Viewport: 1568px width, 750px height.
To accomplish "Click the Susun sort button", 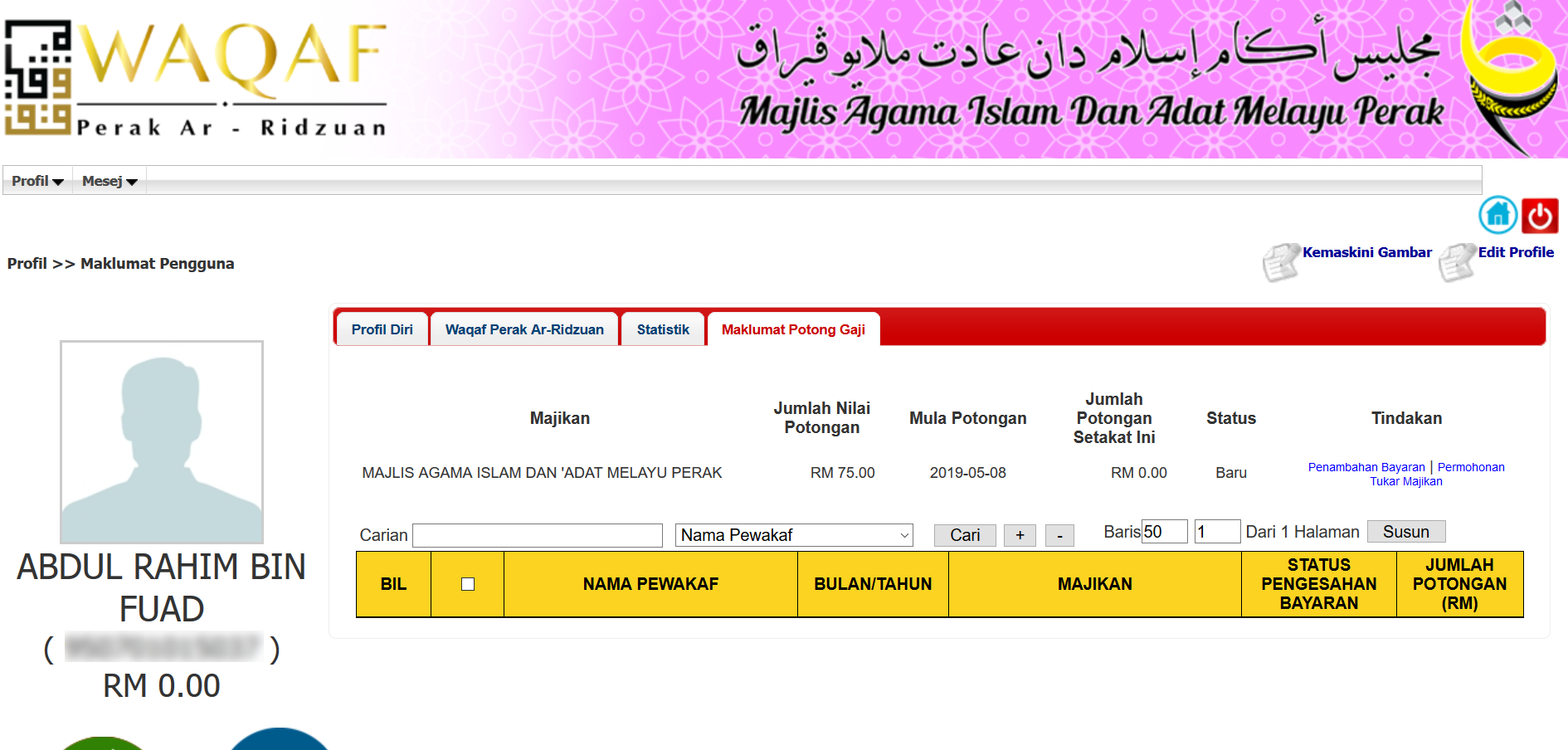I will (x=1406, y=532).
